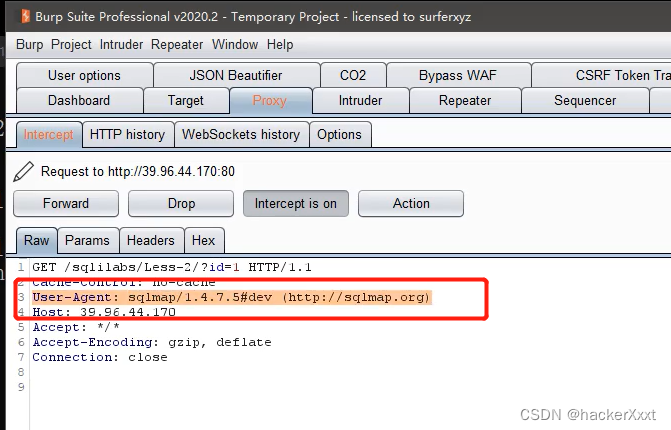The image size is (671, 430).
Task: Open the Window menu
Action: click(235, 44)
